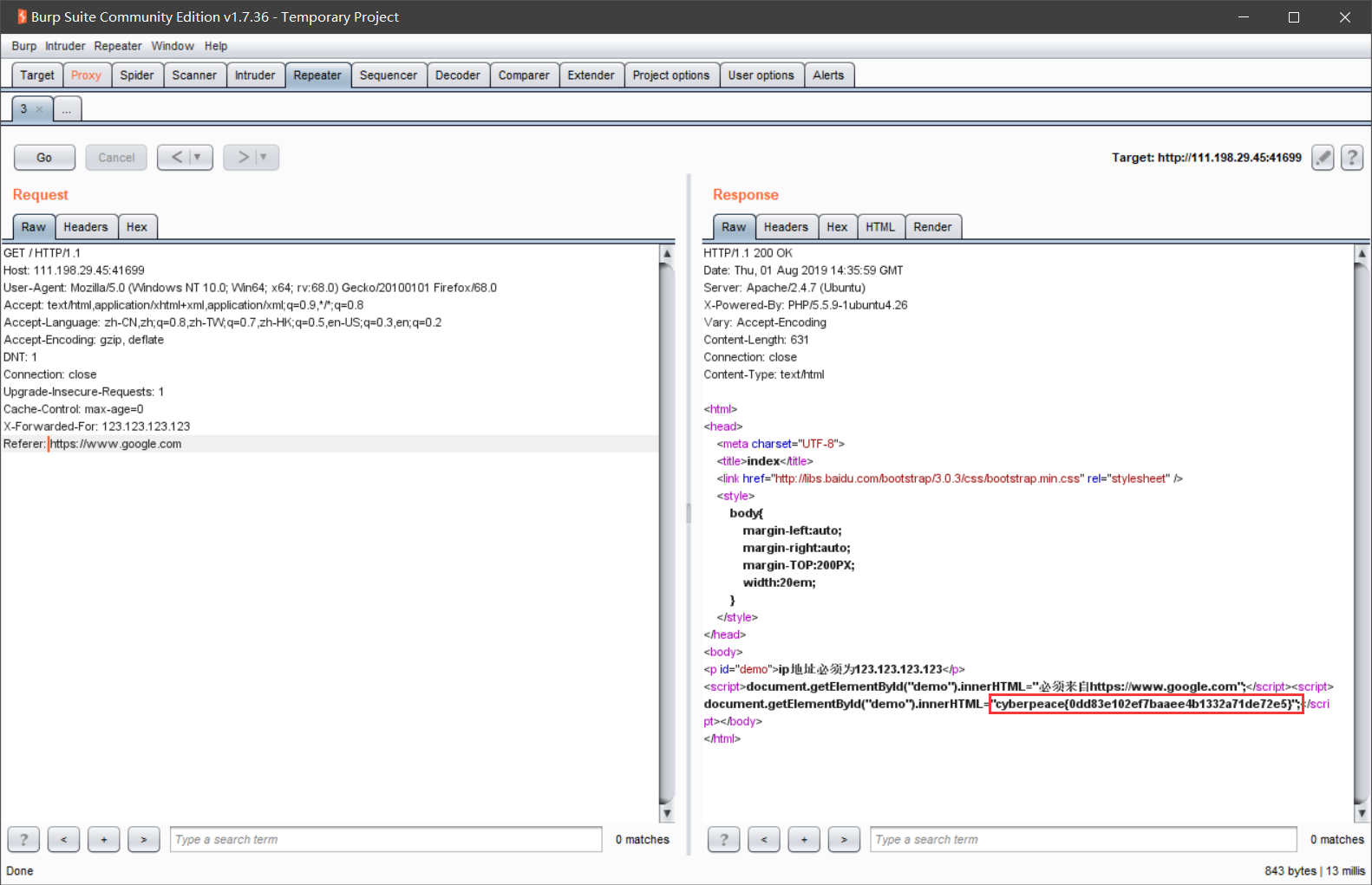Open the Intruder menu in menu bar

65,46
